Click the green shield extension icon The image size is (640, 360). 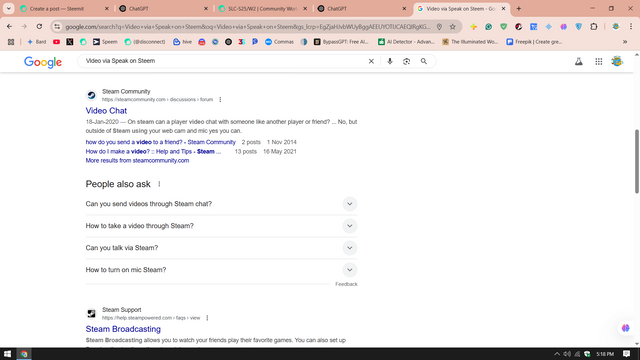point(504,27)
